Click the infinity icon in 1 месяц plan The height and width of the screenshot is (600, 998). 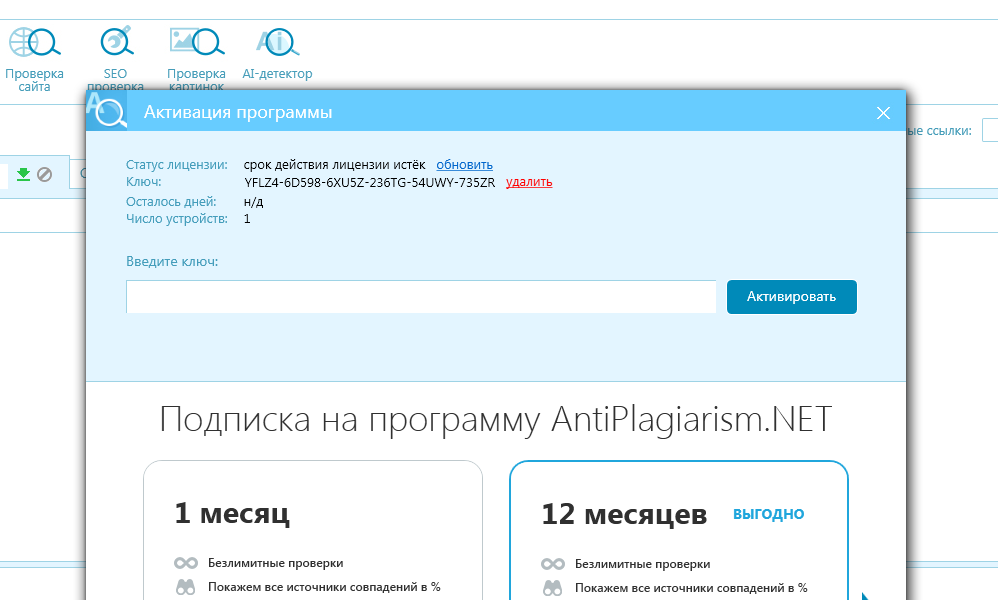(x=185, y=564)
